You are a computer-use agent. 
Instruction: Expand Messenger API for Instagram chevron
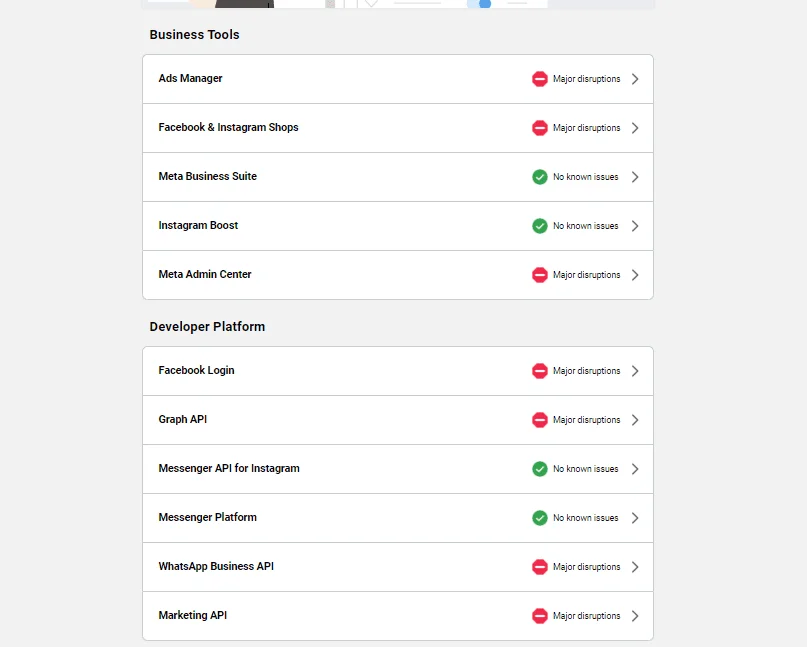tap(635, 469)
